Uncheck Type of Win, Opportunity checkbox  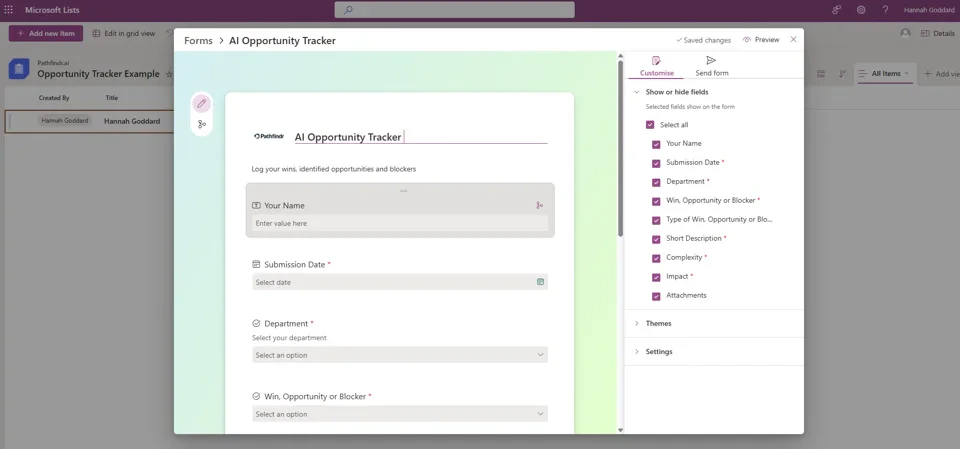point(656,221)
